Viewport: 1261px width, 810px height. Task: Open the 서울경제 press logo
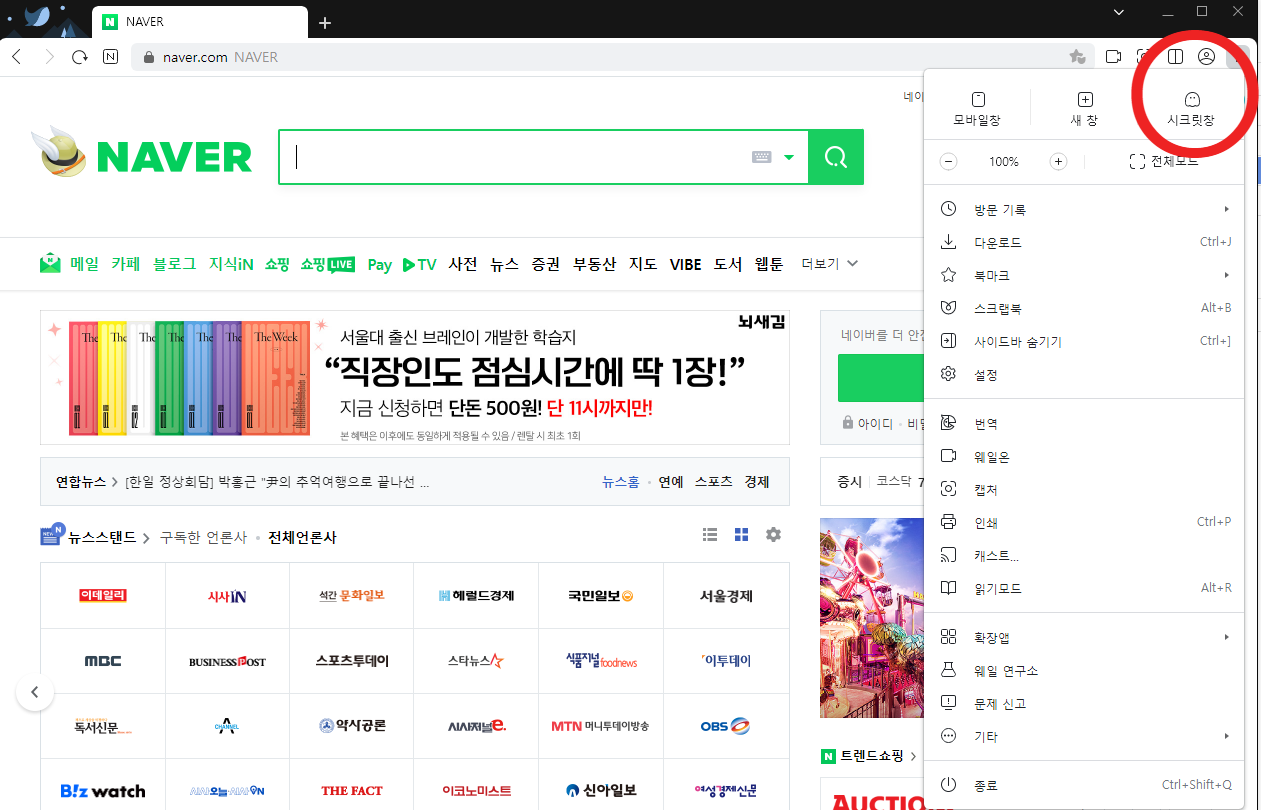pos(726,596)
